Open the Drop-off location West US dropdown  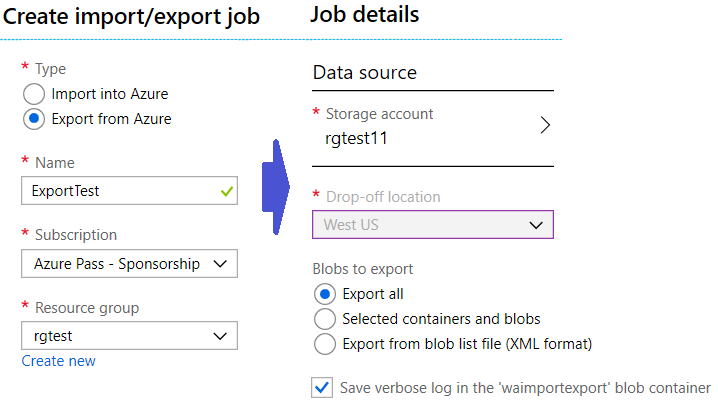coord(433,224)
